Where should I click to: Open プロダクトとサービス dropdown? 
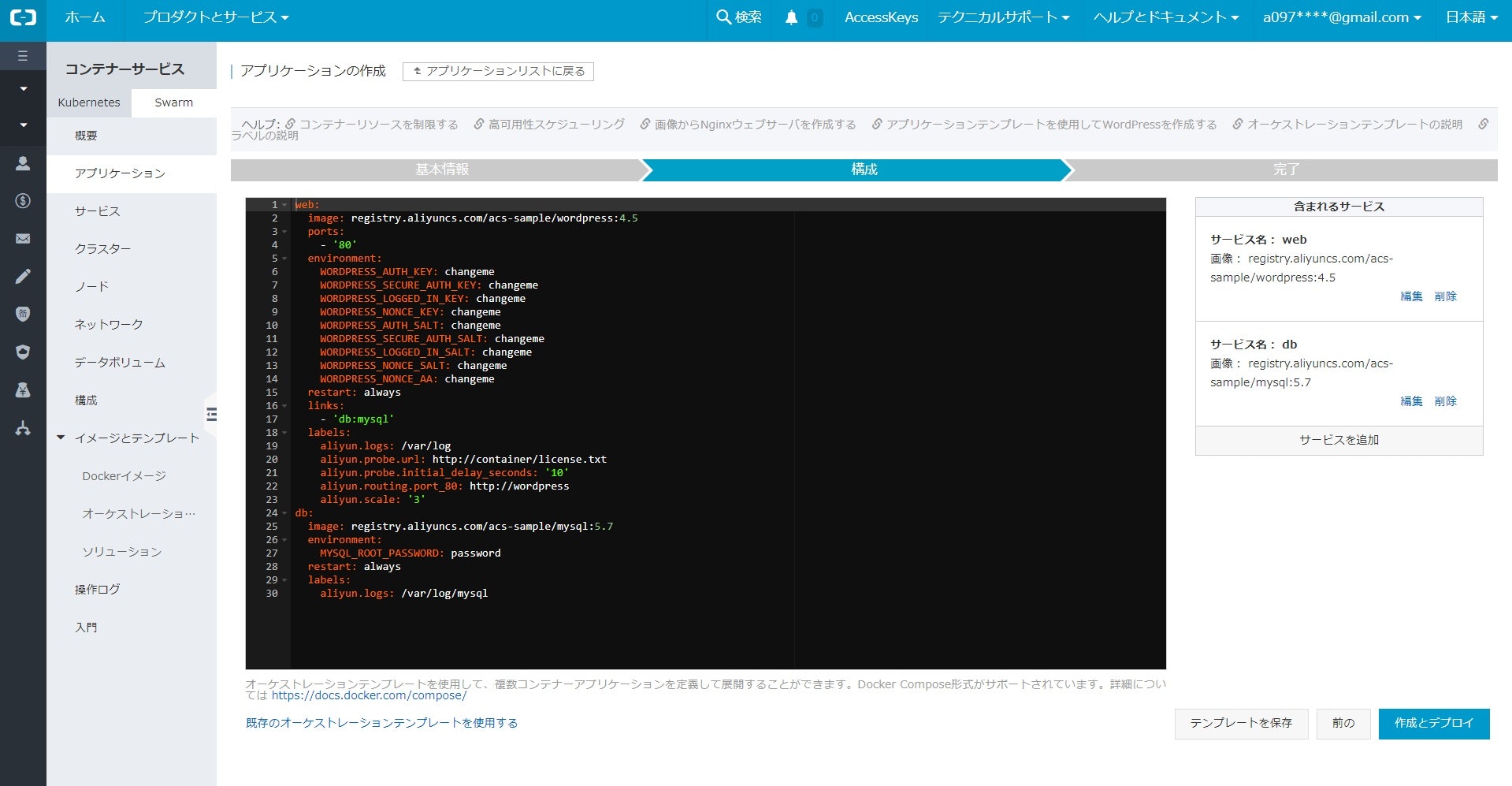216,17
